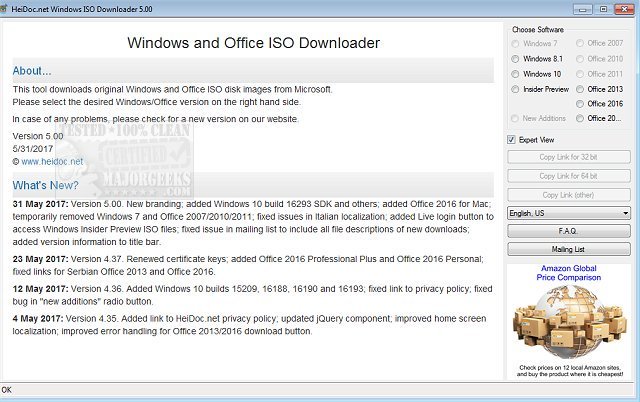640x402 pixels.
Task: Click the '12 May 2017:' changelog entry
Action: [x=40, y=289]
